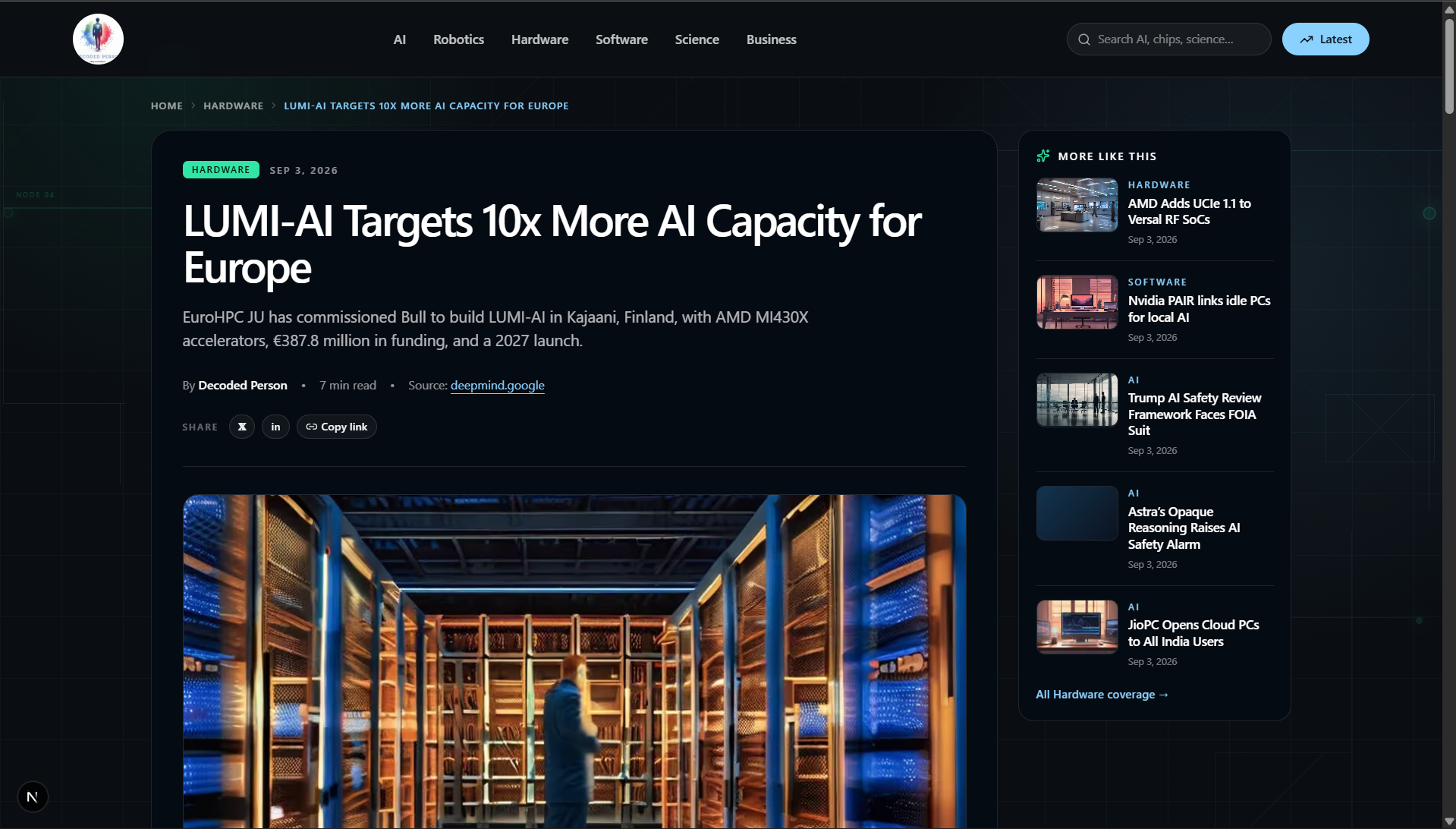Open the Decoded Person site logo
This screenshot has height=829, width=1456.
98,39
